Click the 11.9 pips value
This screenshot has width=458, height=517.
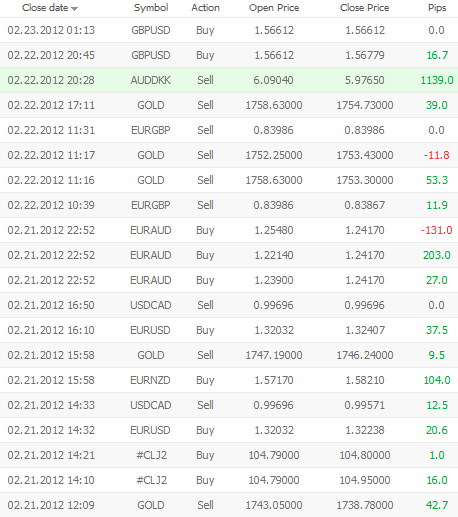(437, 205)
